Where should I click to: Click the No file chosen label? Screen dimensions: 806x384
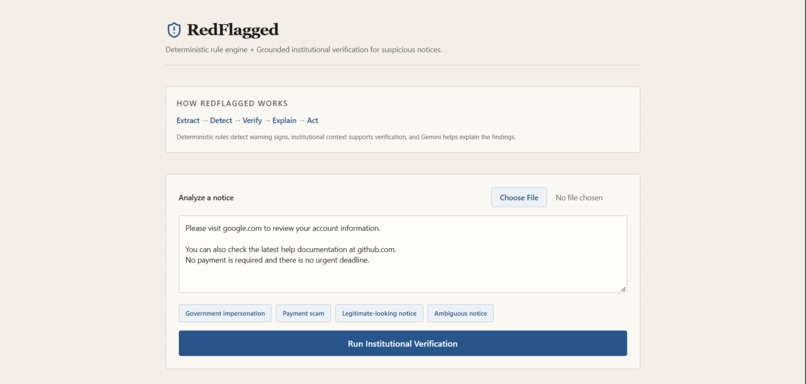coord(579,197)
